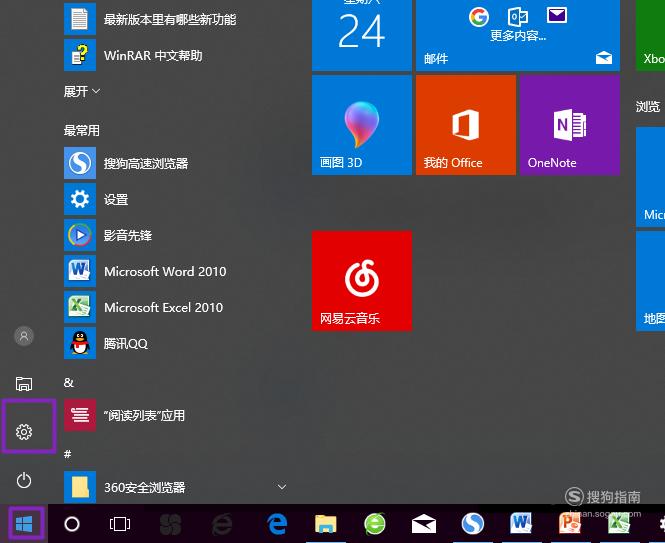Viewport: 665px width, 543px height.
Task: Open File Explorer from taskbar
Action: [325, 524]
